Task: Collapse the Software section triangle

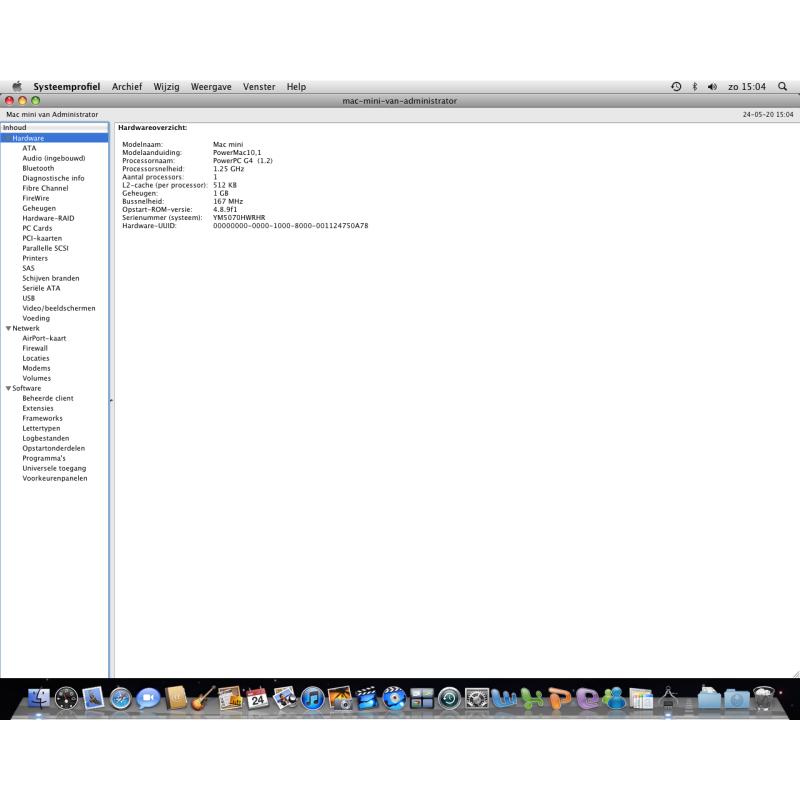Action: [x=8, y=388]
